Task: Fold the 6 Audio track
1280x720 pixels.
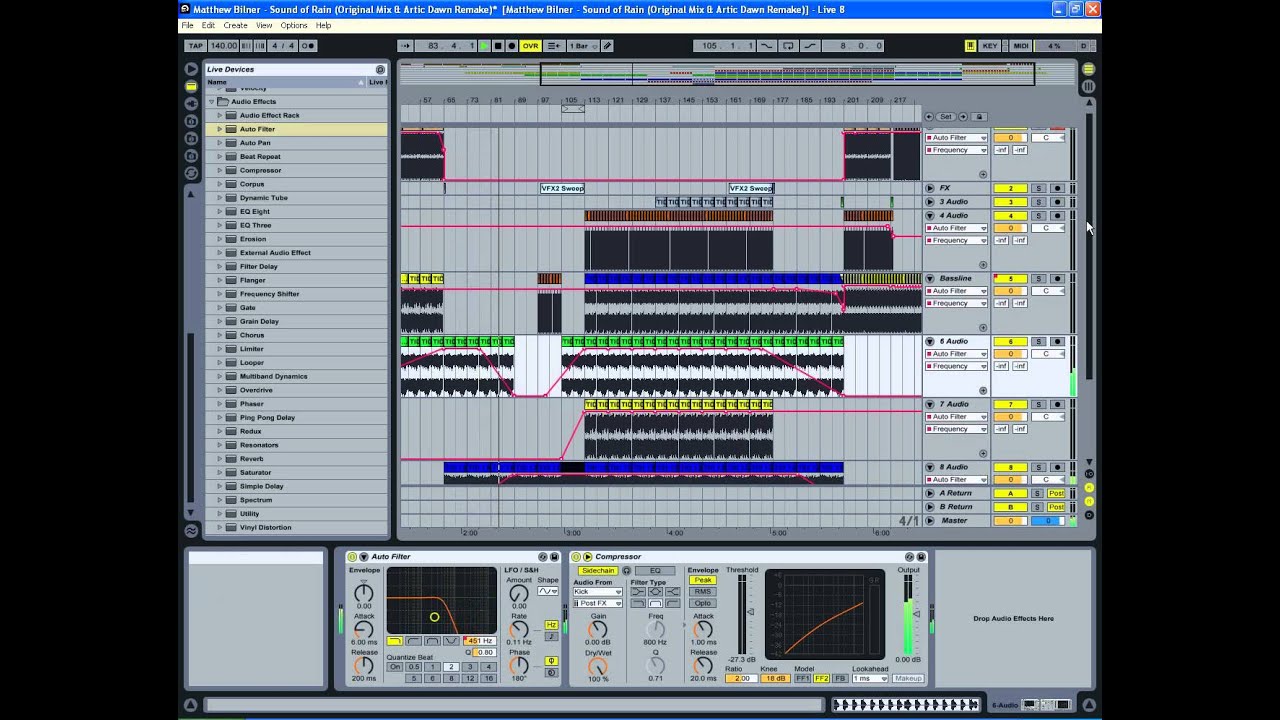Action: (930, 342)
